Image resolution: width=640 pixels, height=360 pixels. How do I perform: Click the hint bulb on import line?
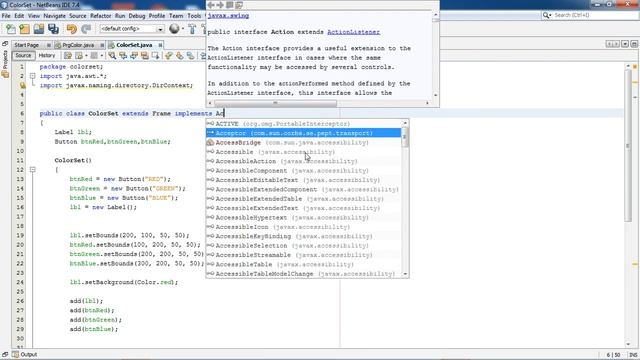click(22, 85)
